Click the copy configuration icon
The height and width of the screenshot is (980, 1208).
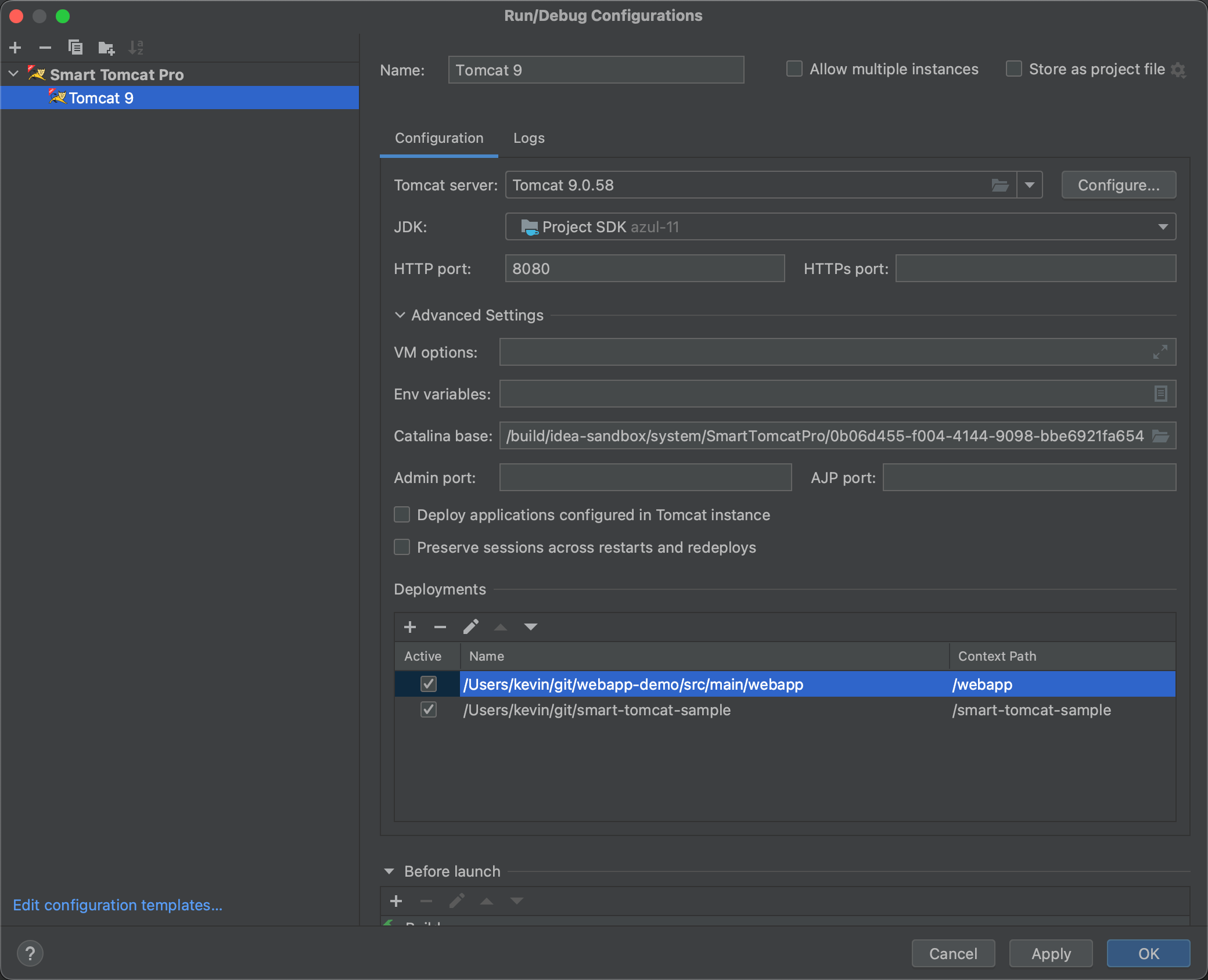(75, 47)
